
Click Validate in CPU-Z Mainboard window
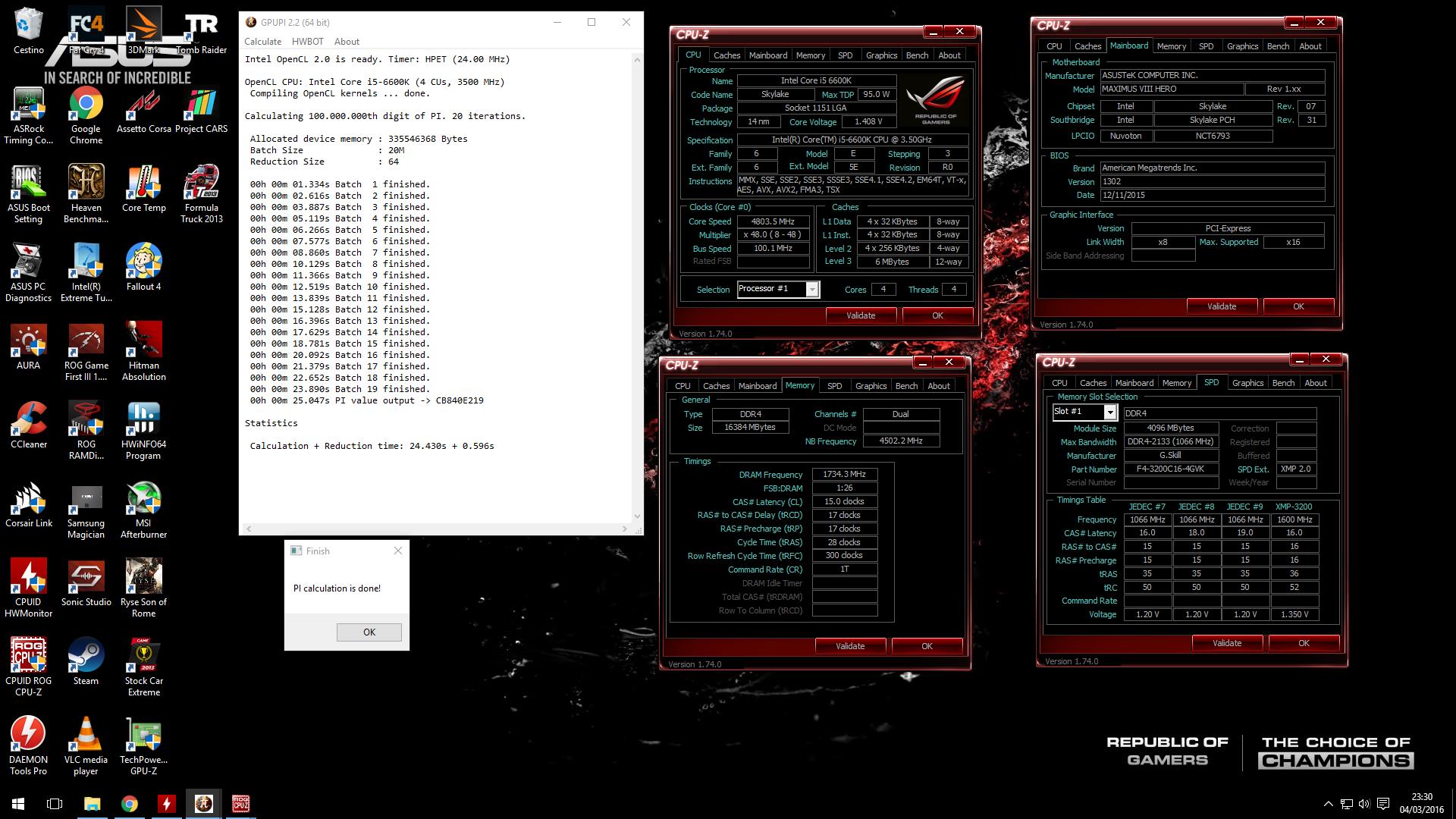click(x=1222, y=306)
